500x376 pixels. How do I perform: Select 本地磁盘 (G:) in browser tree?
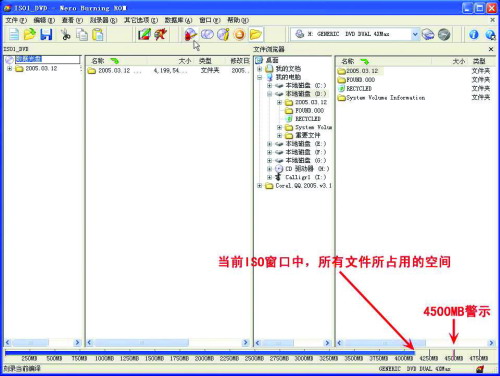coord(306,161)
